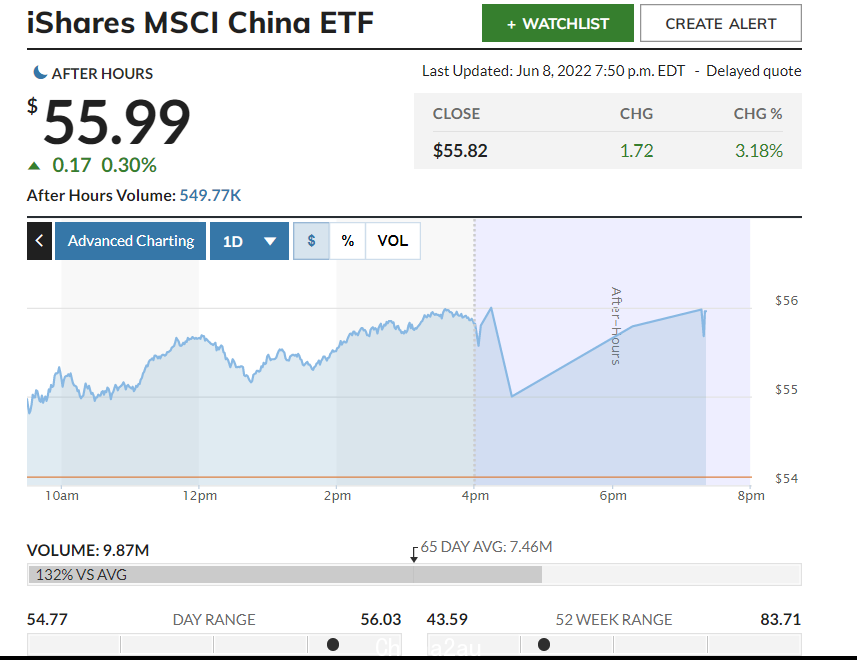The image size is (857, 660).
Task: Show volume on the chart
Action: point(392,241)
